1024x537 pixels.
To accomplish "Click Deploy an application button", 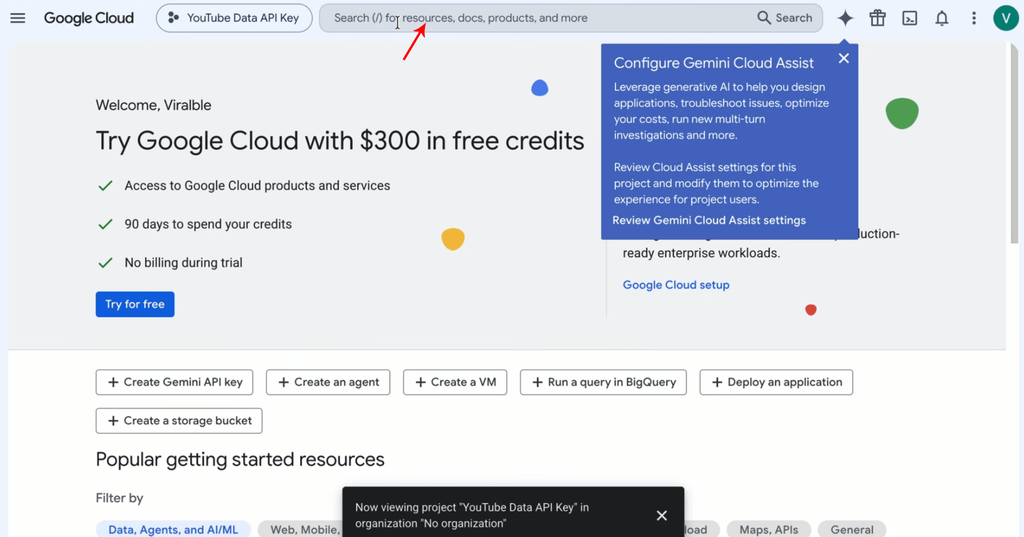I will click(776, 382).
